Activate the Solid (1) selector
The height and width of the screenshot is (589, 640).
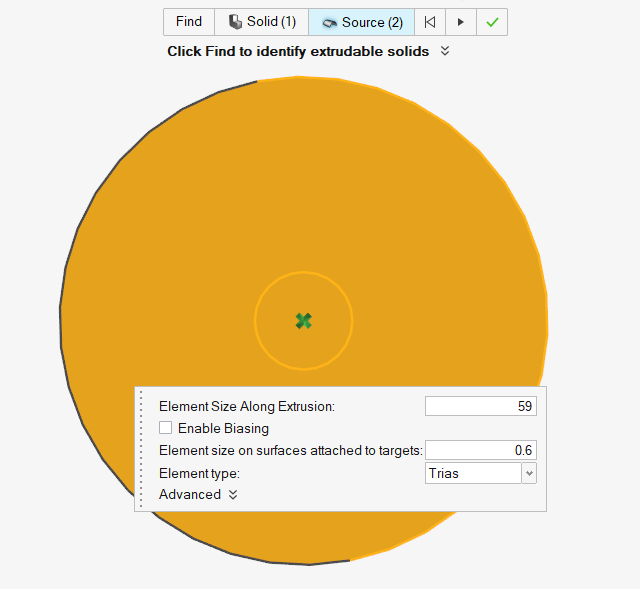pyautogui.click(x=261, y=22)
